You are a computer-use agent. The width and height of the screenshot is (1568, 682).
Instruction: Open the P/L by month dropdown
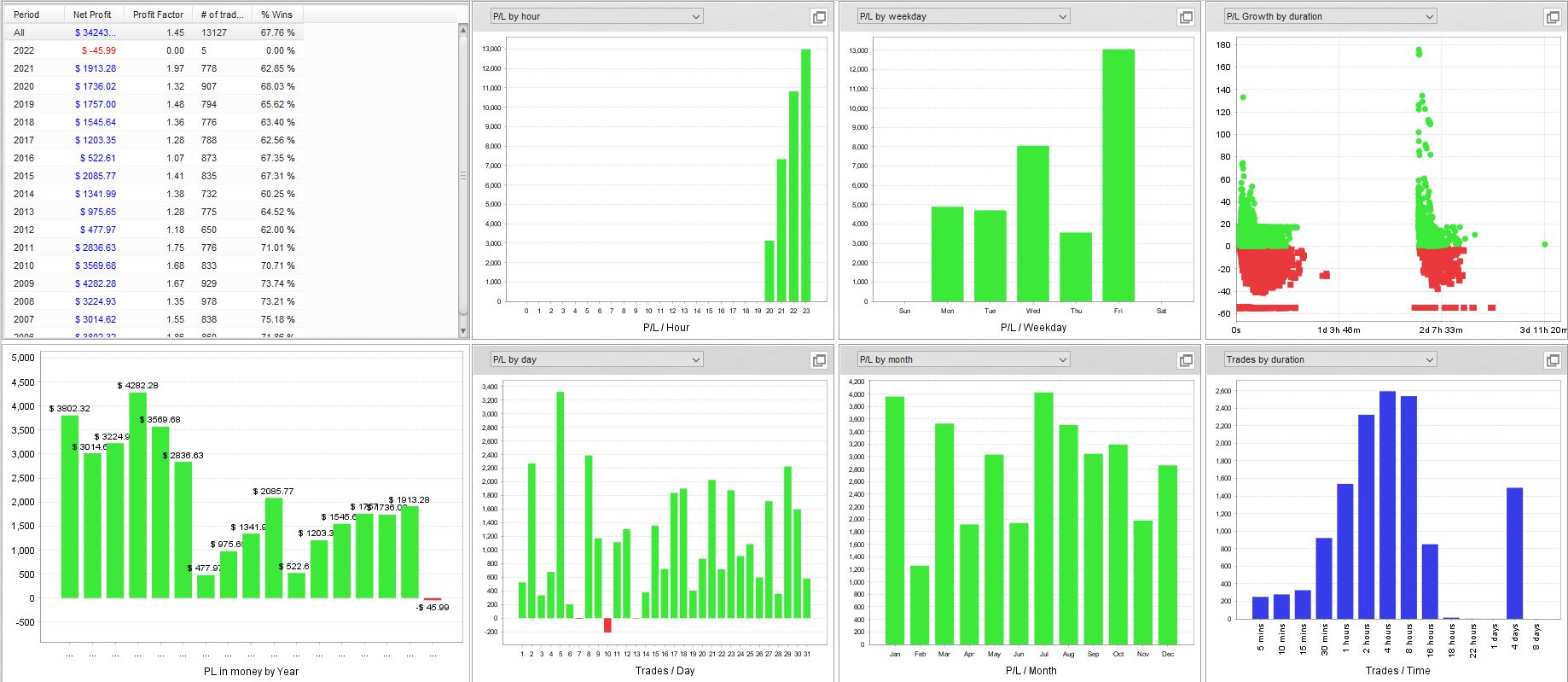tap(963, 359)
